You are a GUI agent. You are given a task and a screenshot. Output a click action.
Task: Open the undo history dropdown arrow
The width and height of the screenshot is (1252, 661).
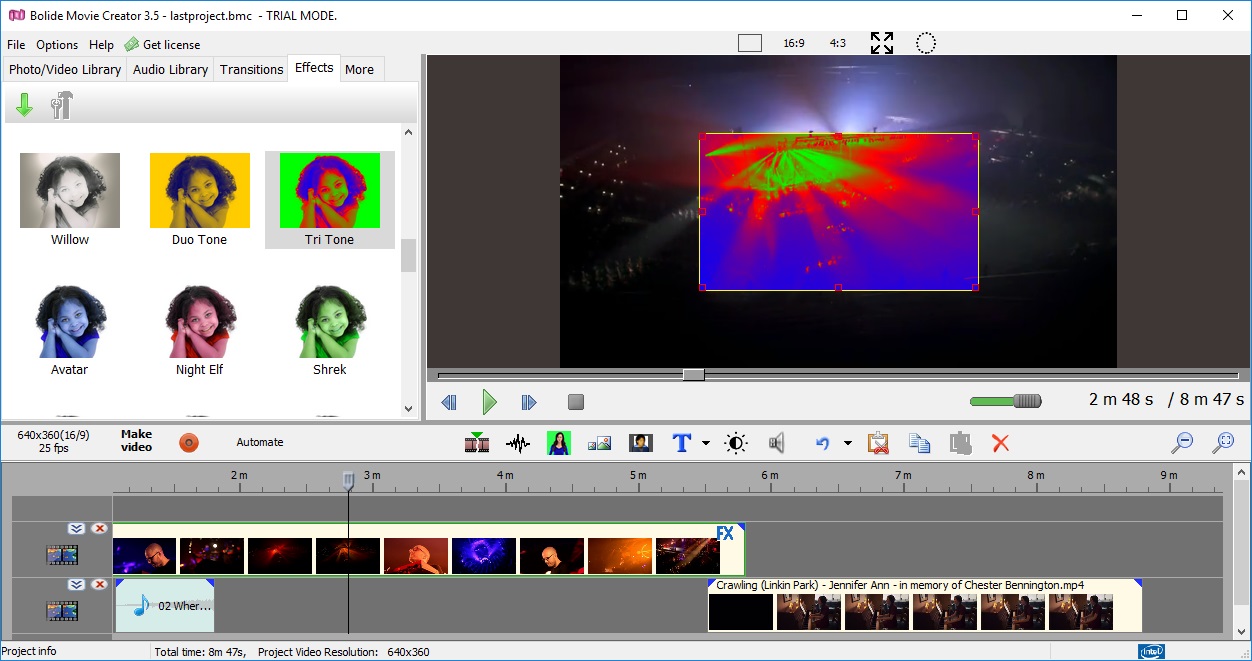[x=848, y=443]
